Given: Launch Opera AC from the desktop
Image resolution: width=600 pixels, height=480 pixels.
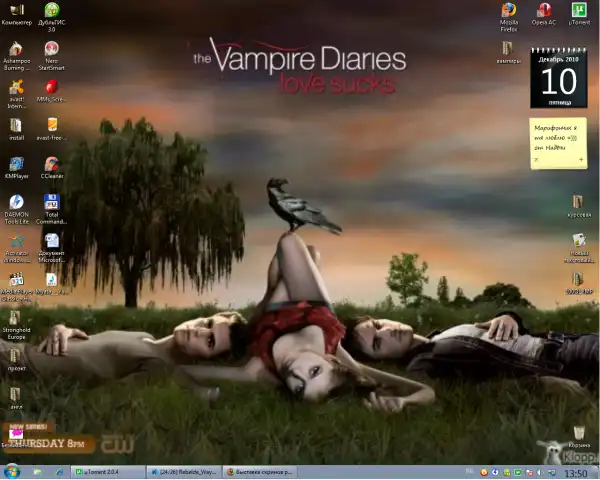Looking at the screenshot, I should tap(544, 10).
